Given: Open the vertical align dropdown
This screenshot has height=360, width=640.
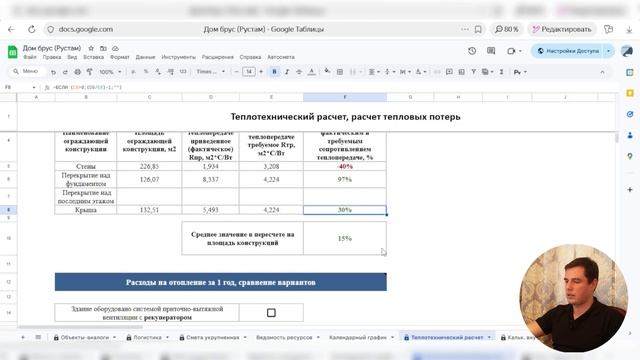Looking at the screenshot, I should pos(390,72).
